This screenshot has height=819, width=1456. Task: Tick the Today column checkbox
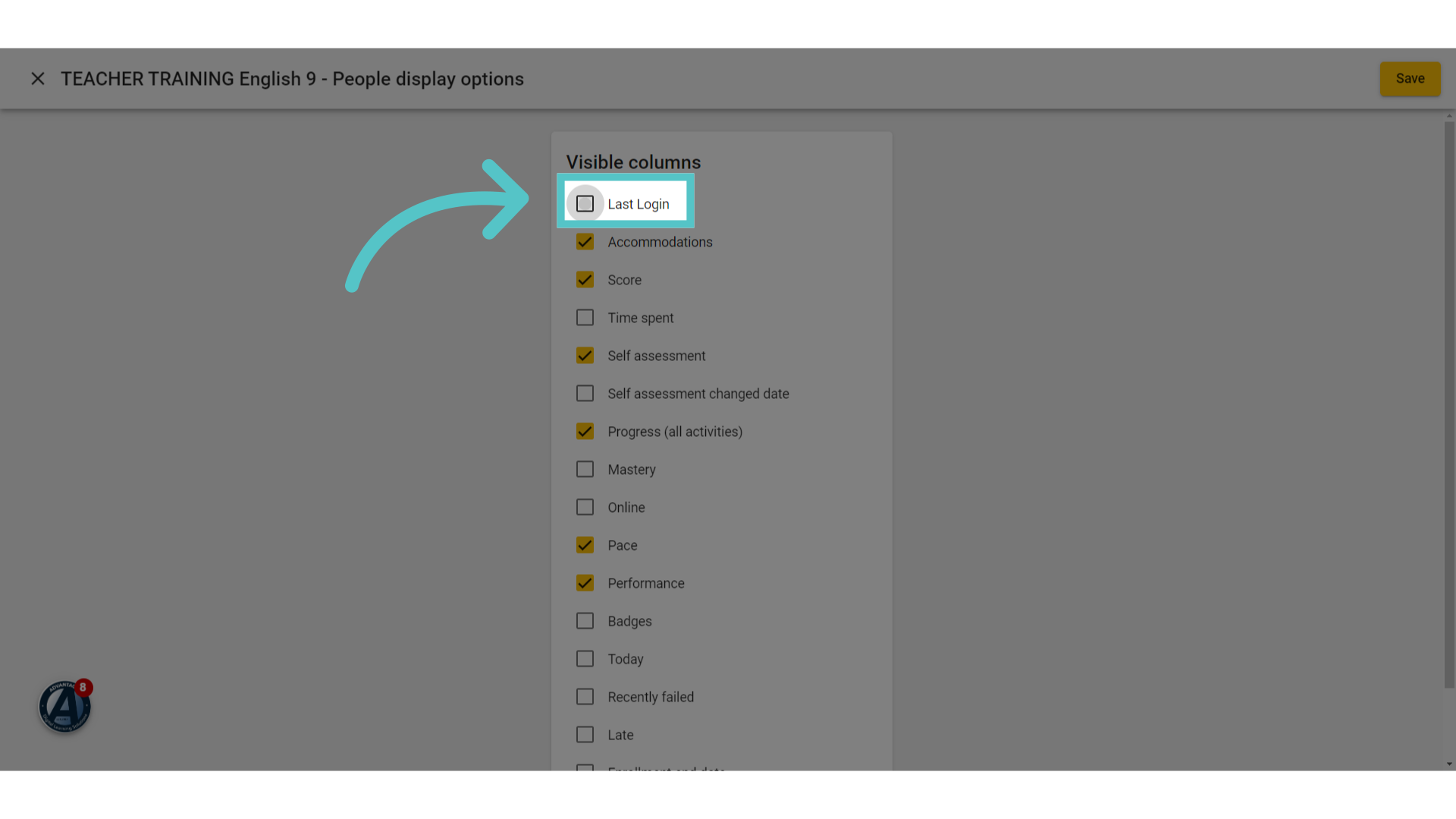[x=585, y=659]
